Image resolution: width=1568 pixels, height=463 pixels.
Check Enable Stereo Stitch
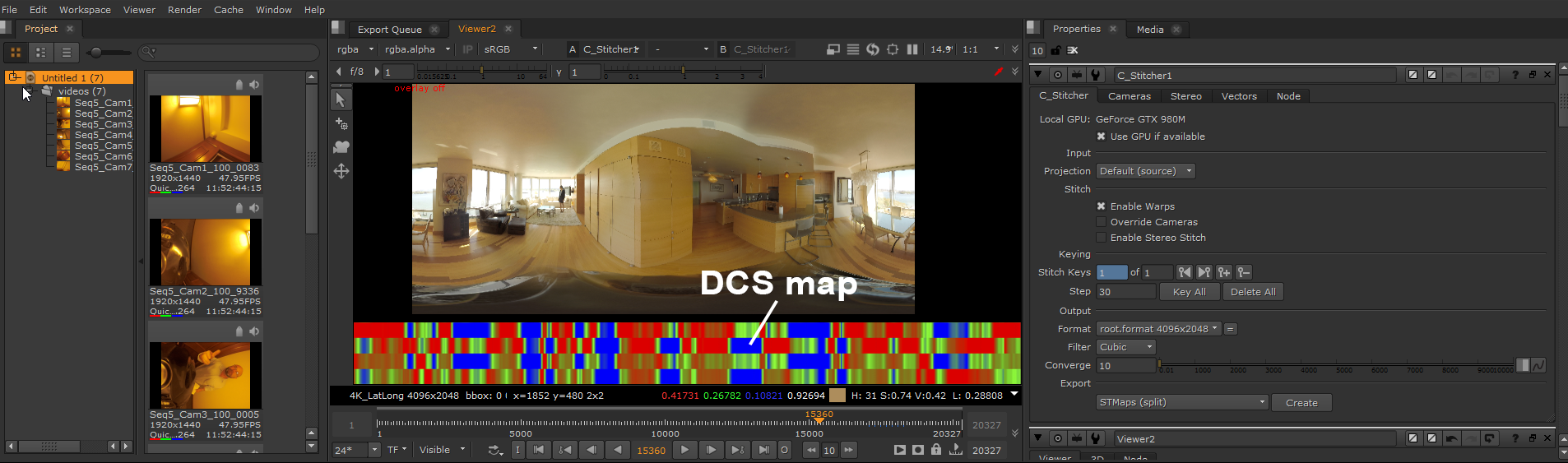[1101, 238]
